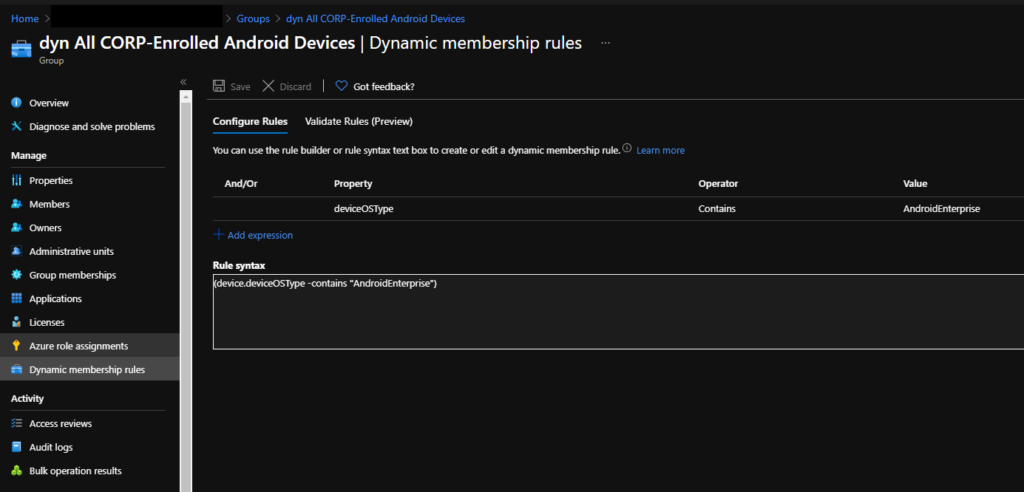Screen dimensions: 1024x492
Task: Click the Access reviews checklist icon
Action: [17, 423]
